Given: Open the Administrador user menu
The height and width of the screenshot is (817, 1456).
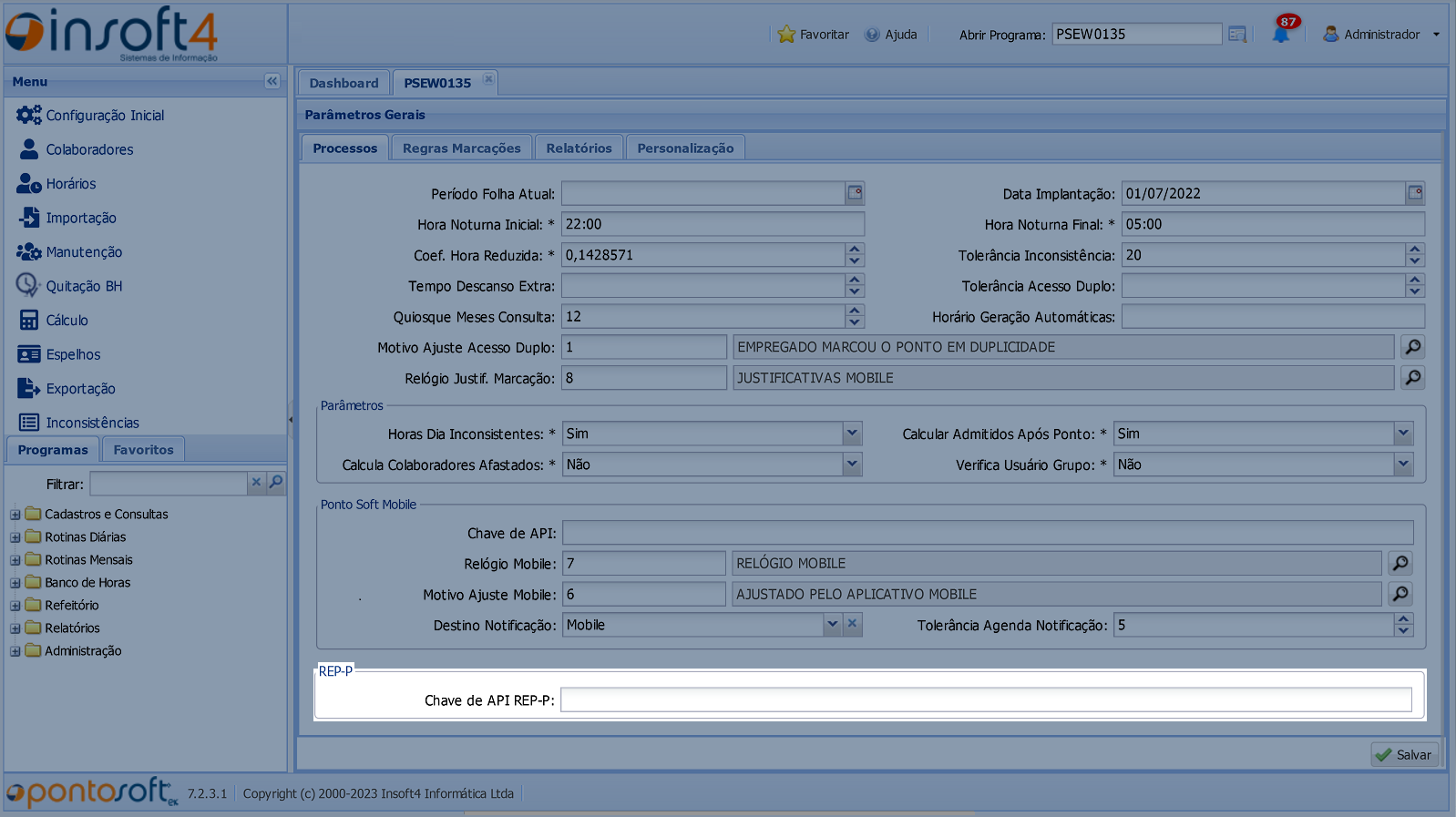Looking at the screenshot, I should (1381, 35).
